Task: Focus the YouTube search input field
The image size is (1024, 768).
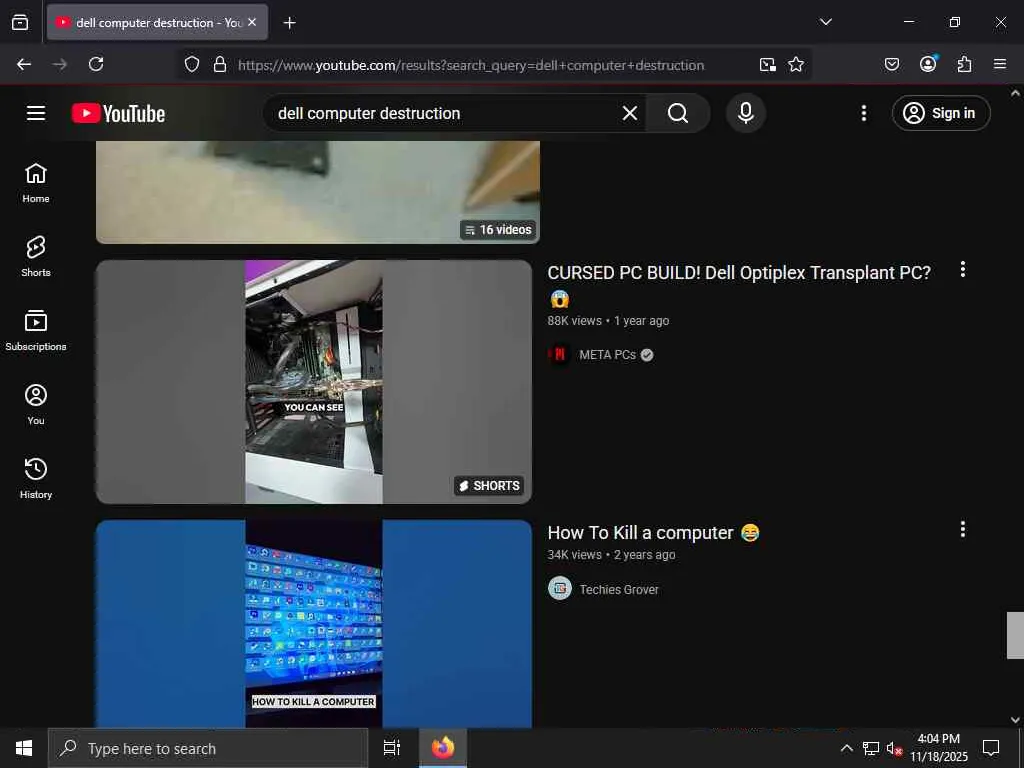Action: click(444, 113)
